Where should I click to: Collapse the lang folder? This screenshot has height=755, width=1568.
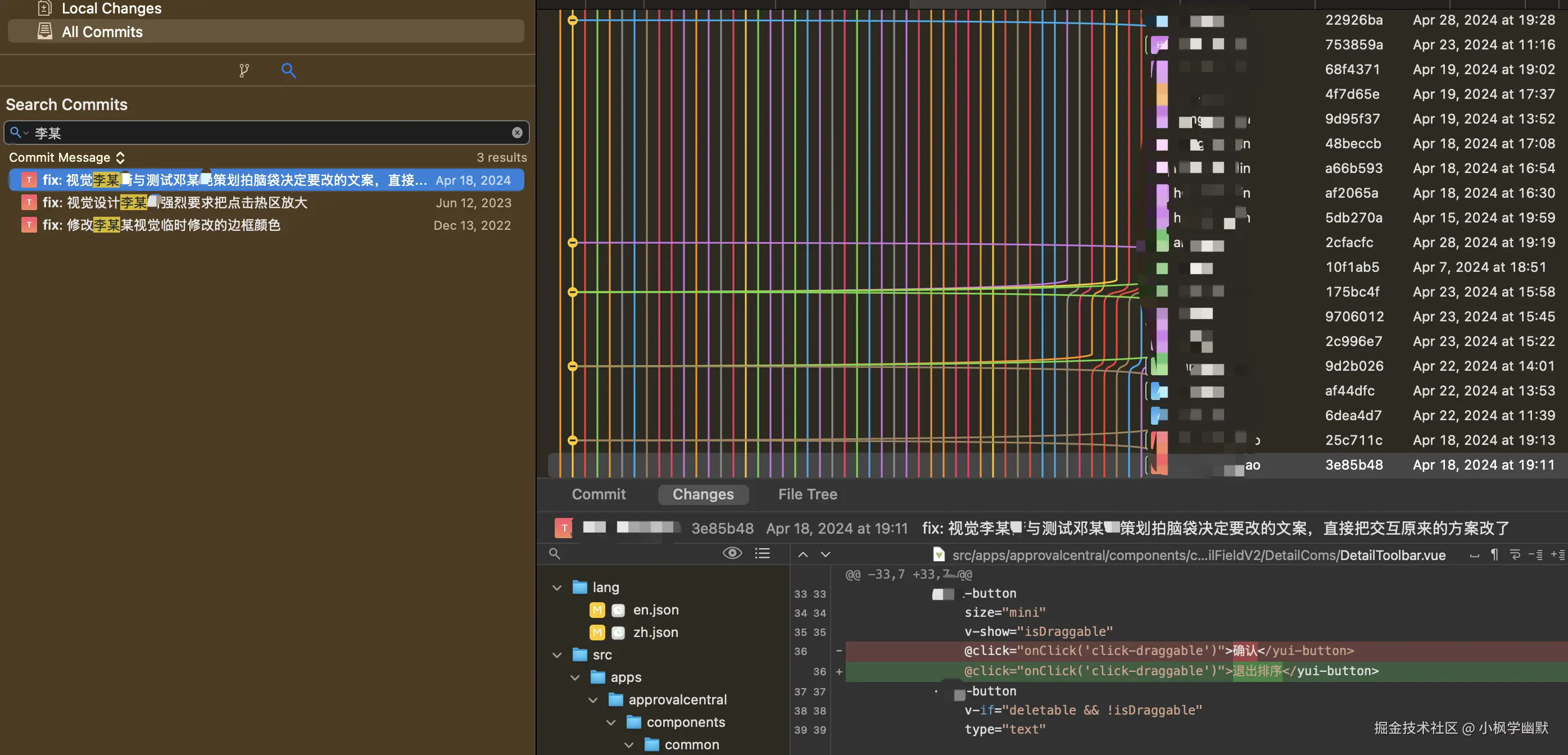556,588
